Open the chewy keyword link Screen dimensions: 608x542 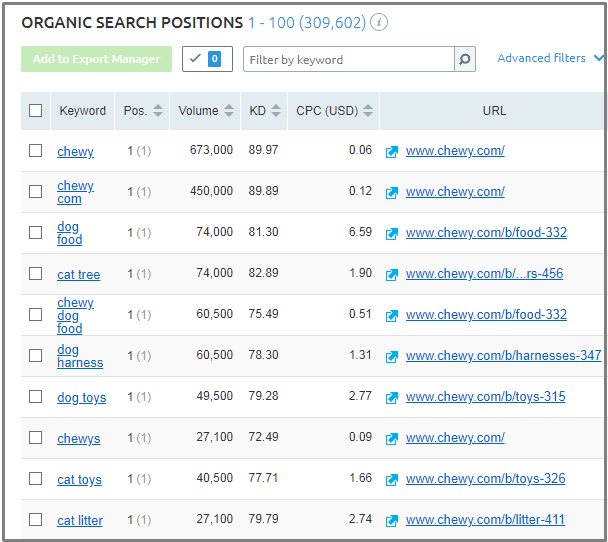coord(75,152)
